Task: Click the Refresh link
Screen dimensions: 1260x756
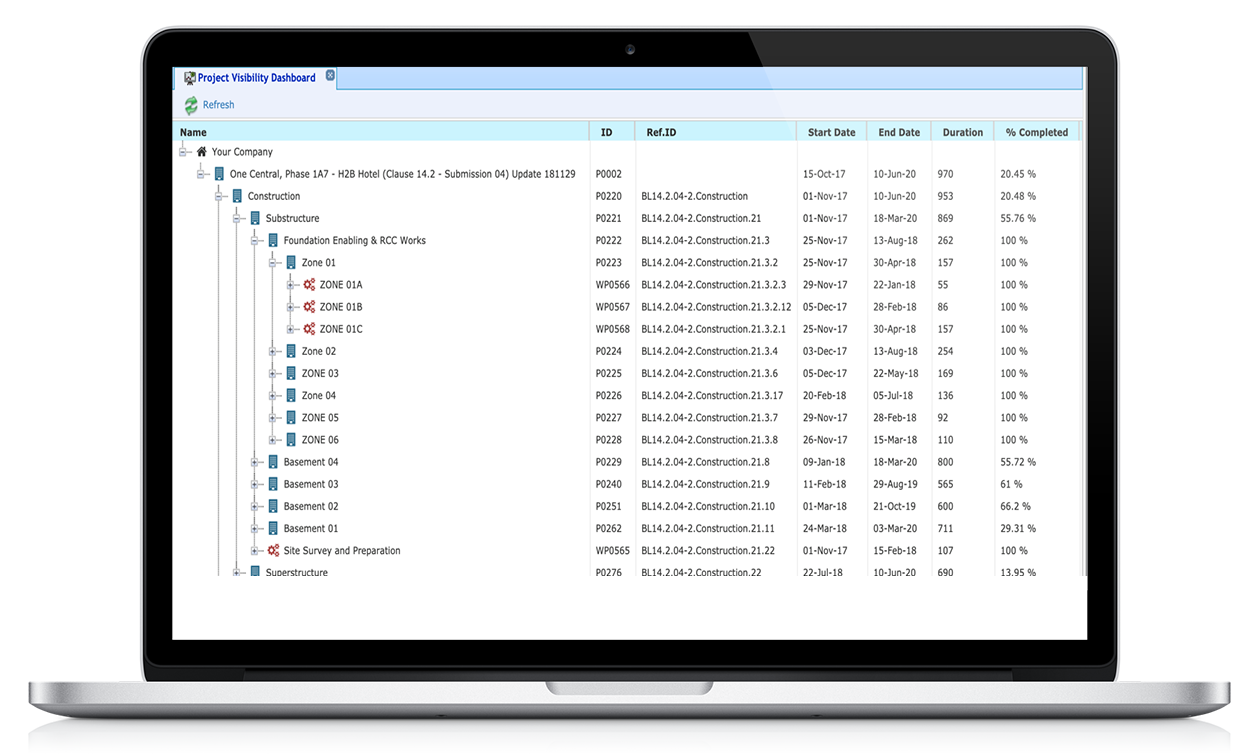Action: 219,105
